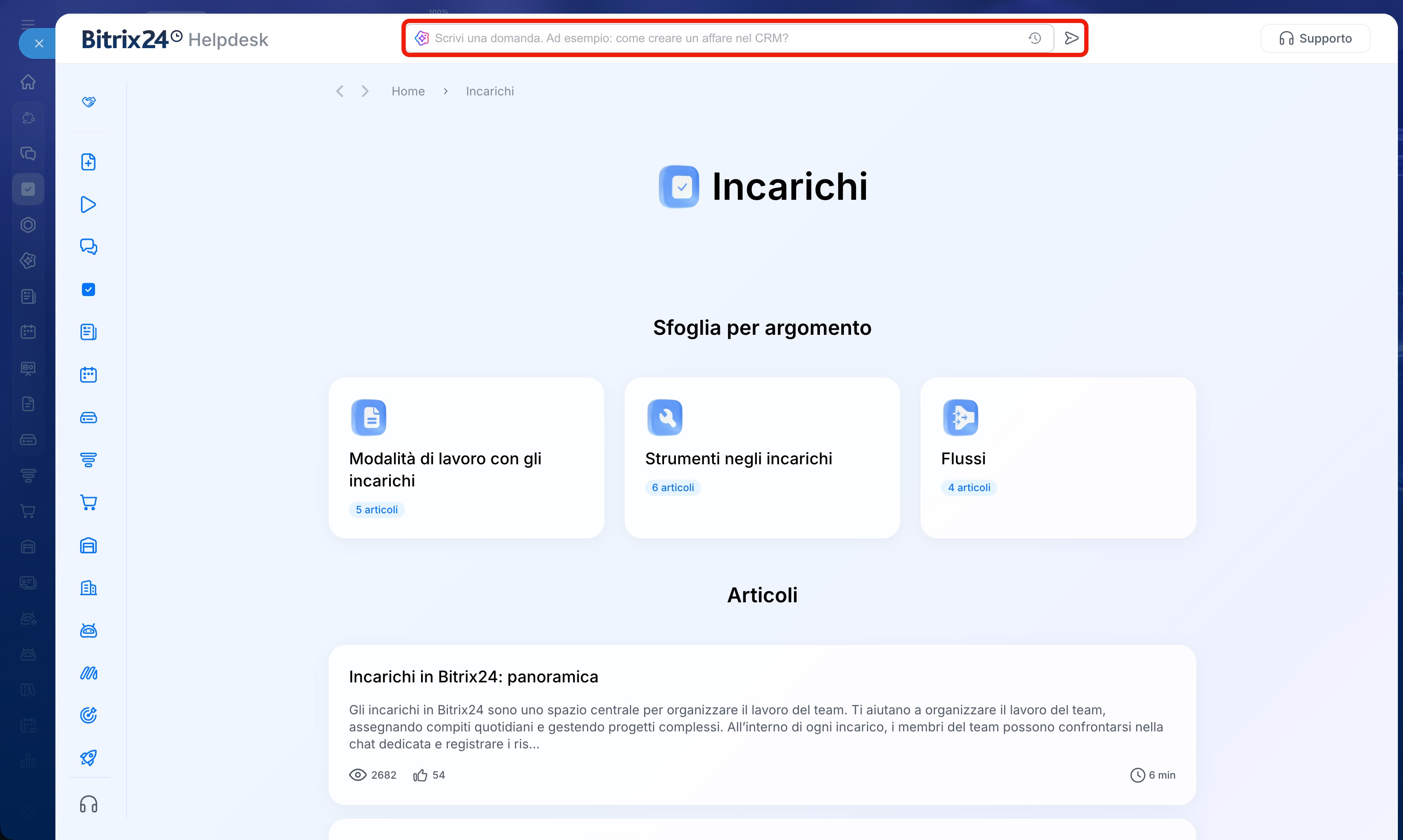
Task: Click the question search input field
Action: (729, 38)
